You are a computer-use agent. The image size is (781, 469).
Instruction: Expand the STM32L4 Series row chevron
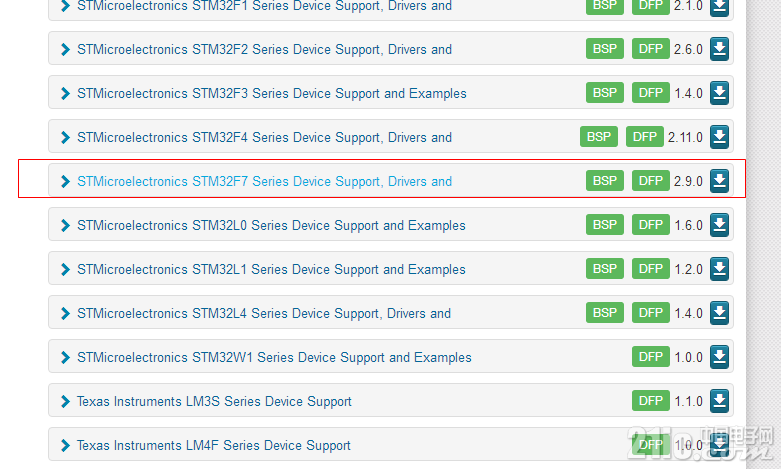[65, 313]
